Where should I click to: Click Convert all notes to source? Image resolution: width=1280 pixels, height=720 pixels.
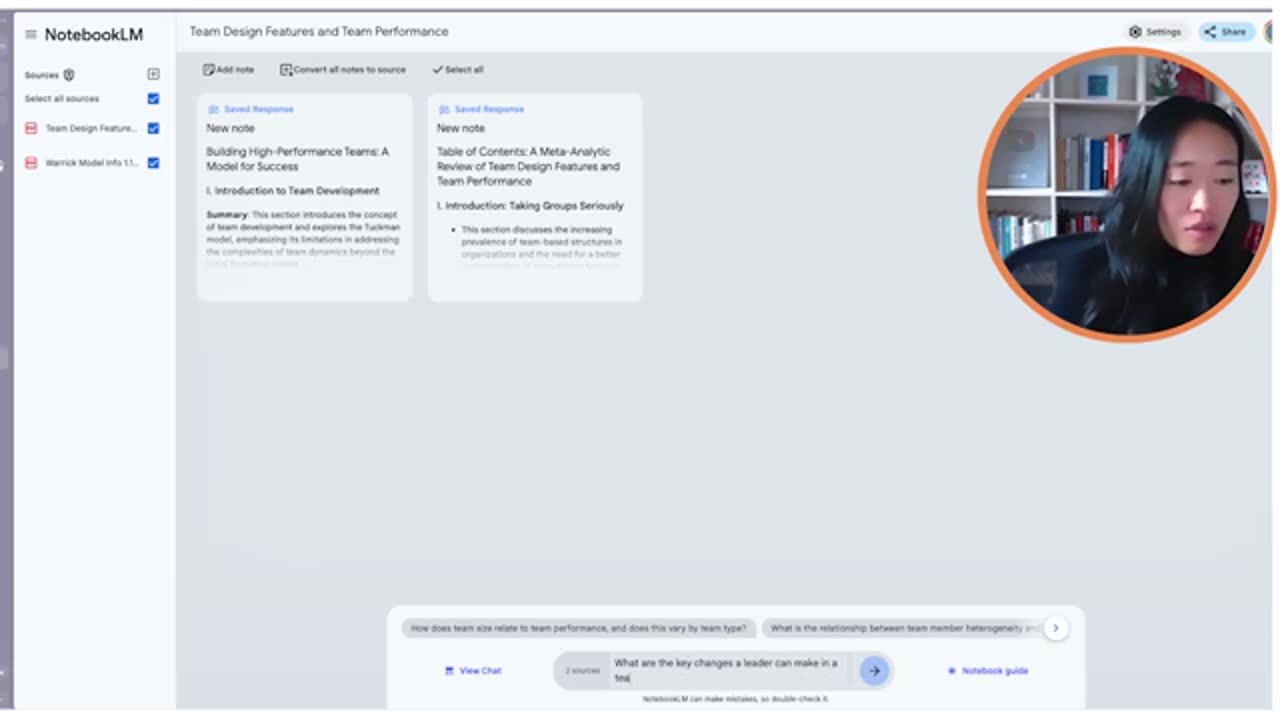tap(343, 70)
